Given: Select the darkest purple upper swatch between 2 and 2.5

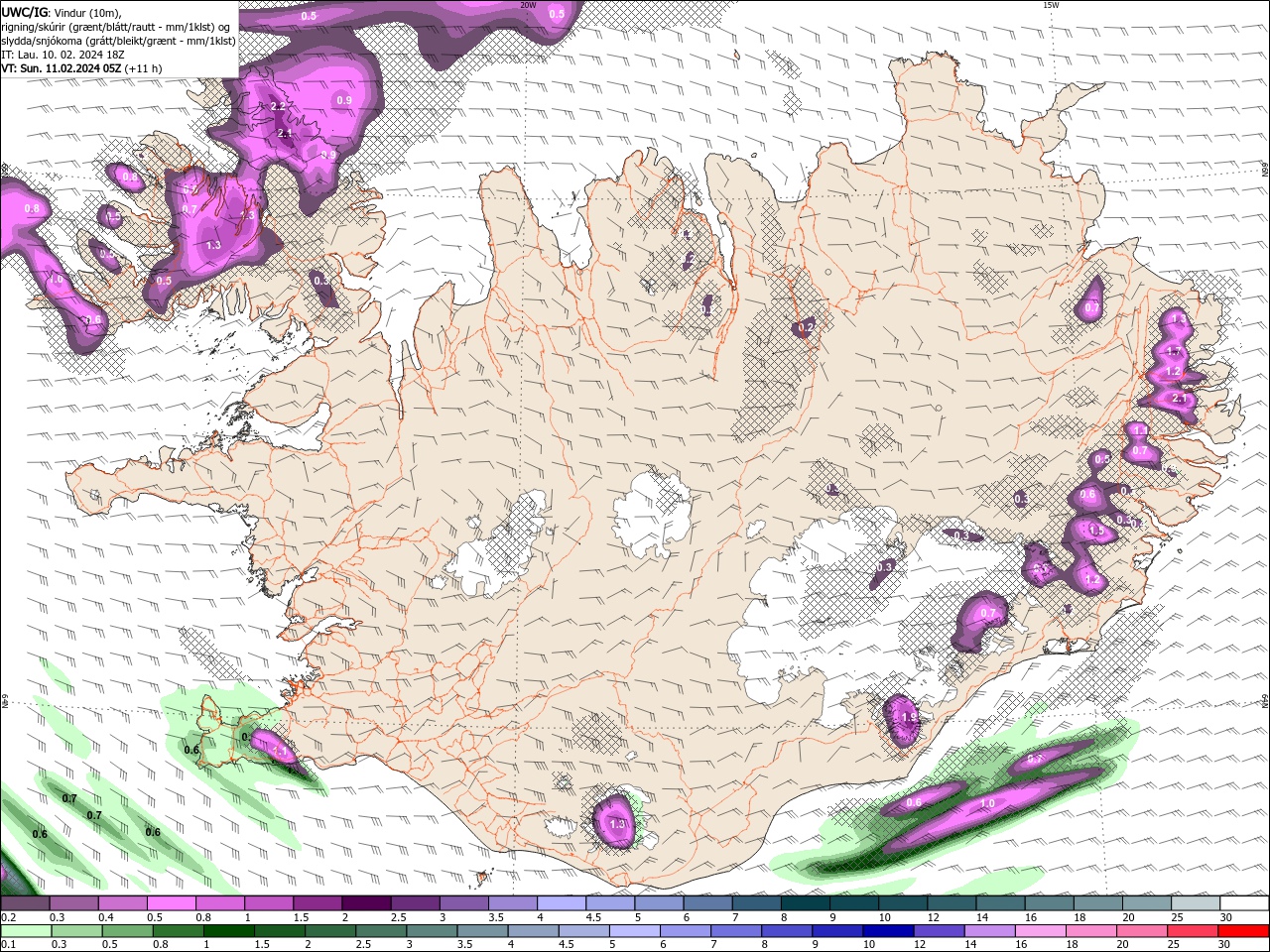Looking at the screenshot, I should tap(365, 903).
